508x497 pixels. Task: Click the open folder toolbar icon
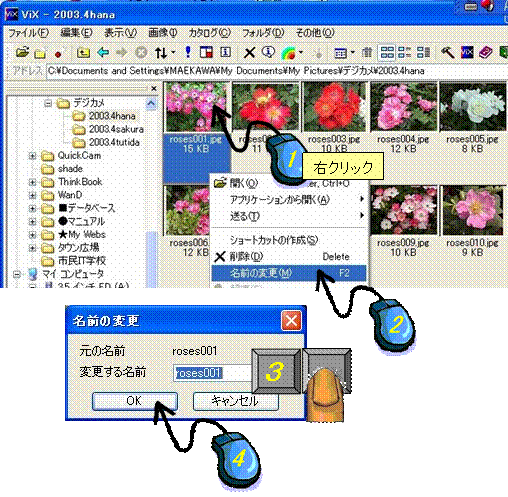tap(22, 53)
